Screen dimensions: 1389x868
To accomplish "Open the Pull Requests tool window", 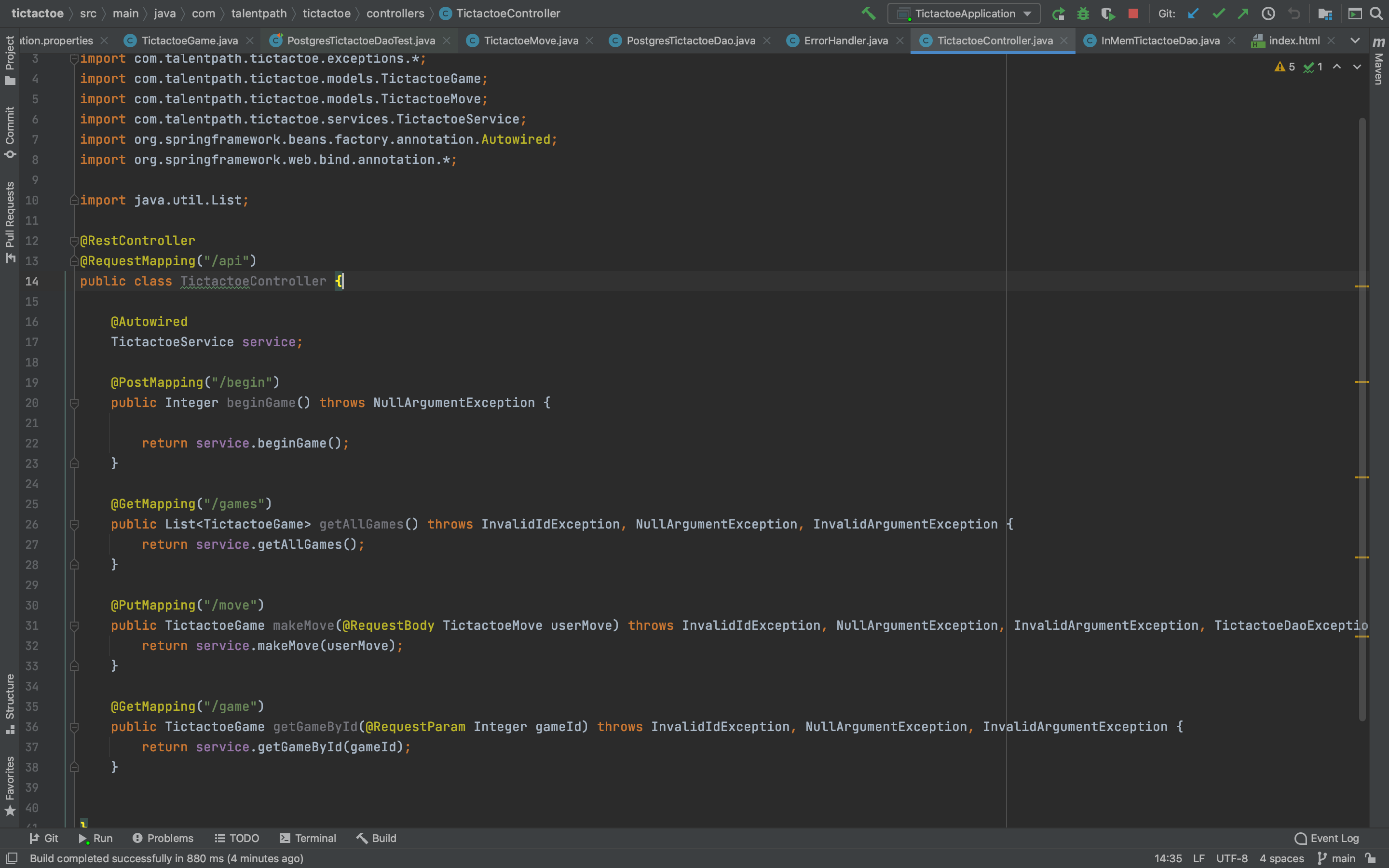I will pos(10,222).
